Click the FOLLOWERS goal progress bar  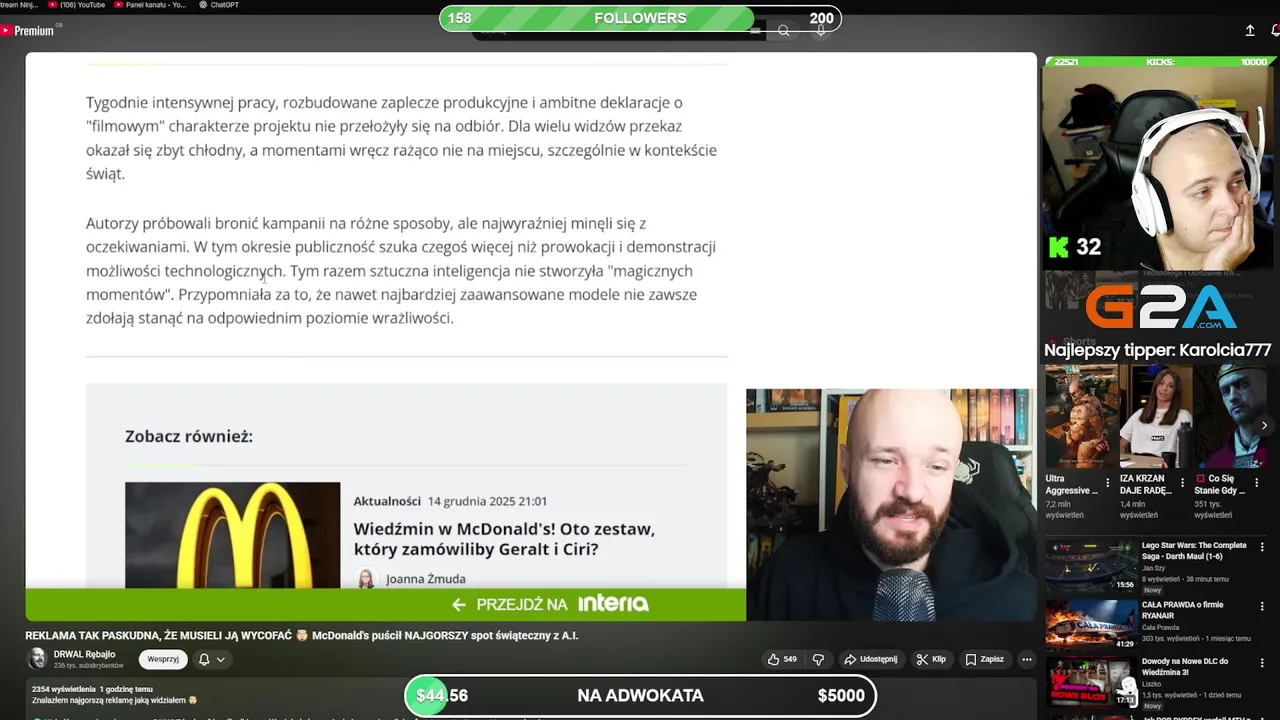(x=640, y=18)
